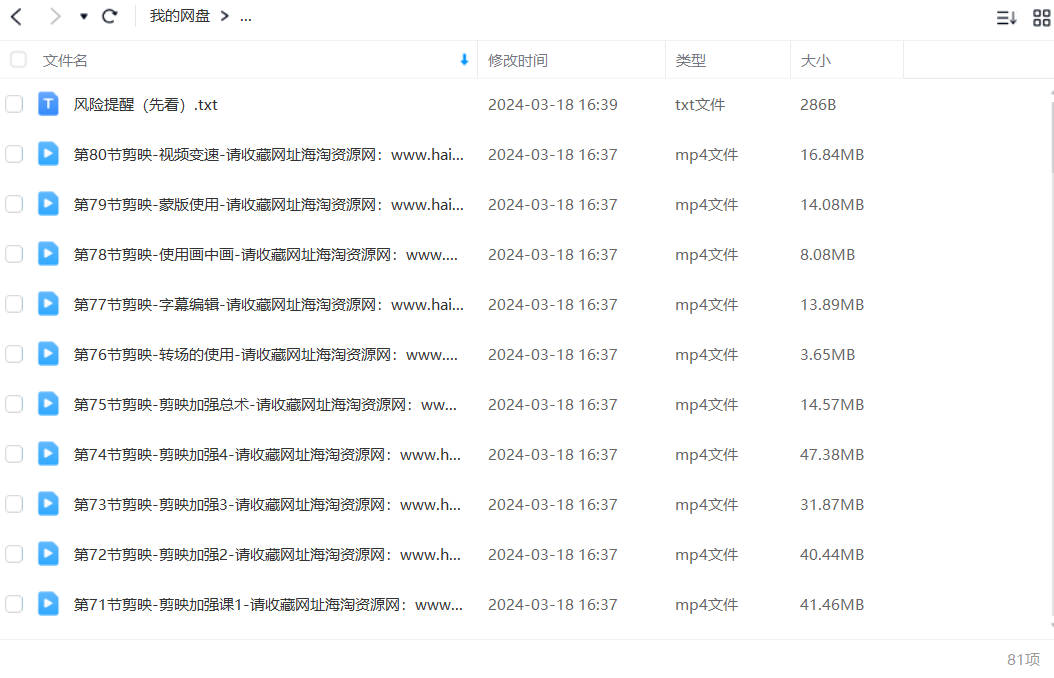Open 我的网盘 breadcrumb
Viewport: 1054px width, 678px height.
179,16
